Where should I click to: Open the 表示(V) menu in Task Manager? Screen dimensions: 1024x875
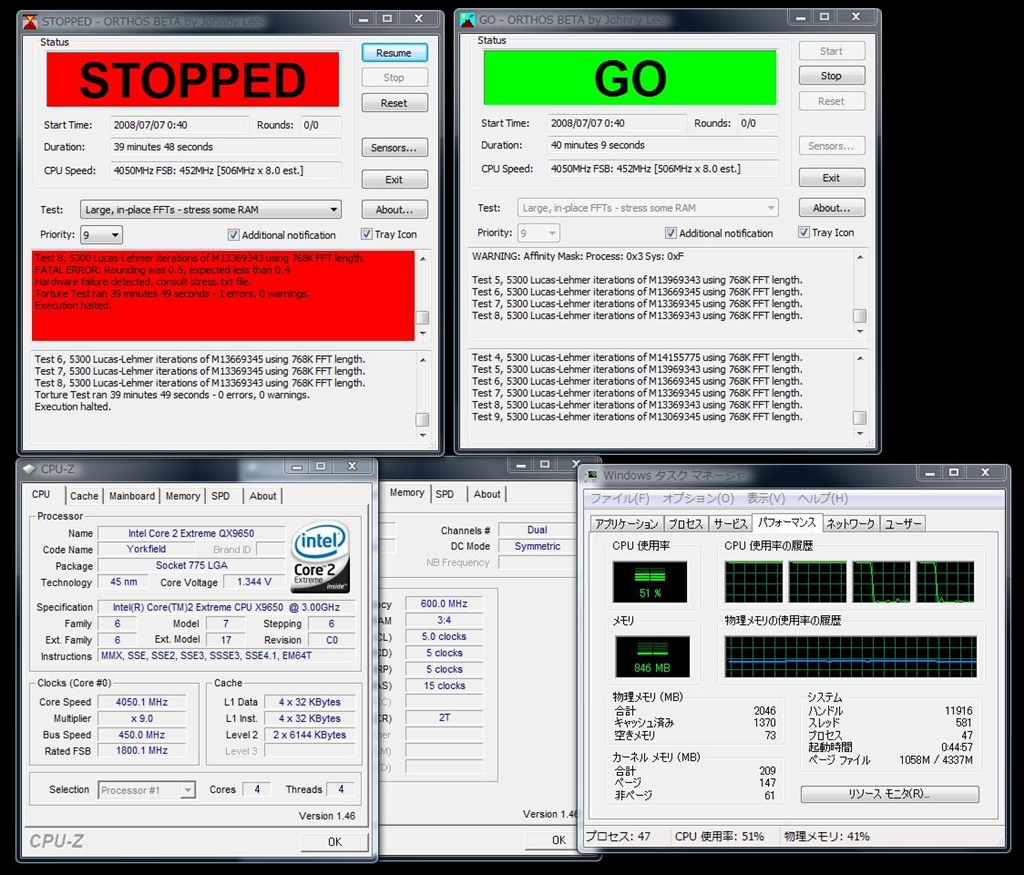pos(765,498)
